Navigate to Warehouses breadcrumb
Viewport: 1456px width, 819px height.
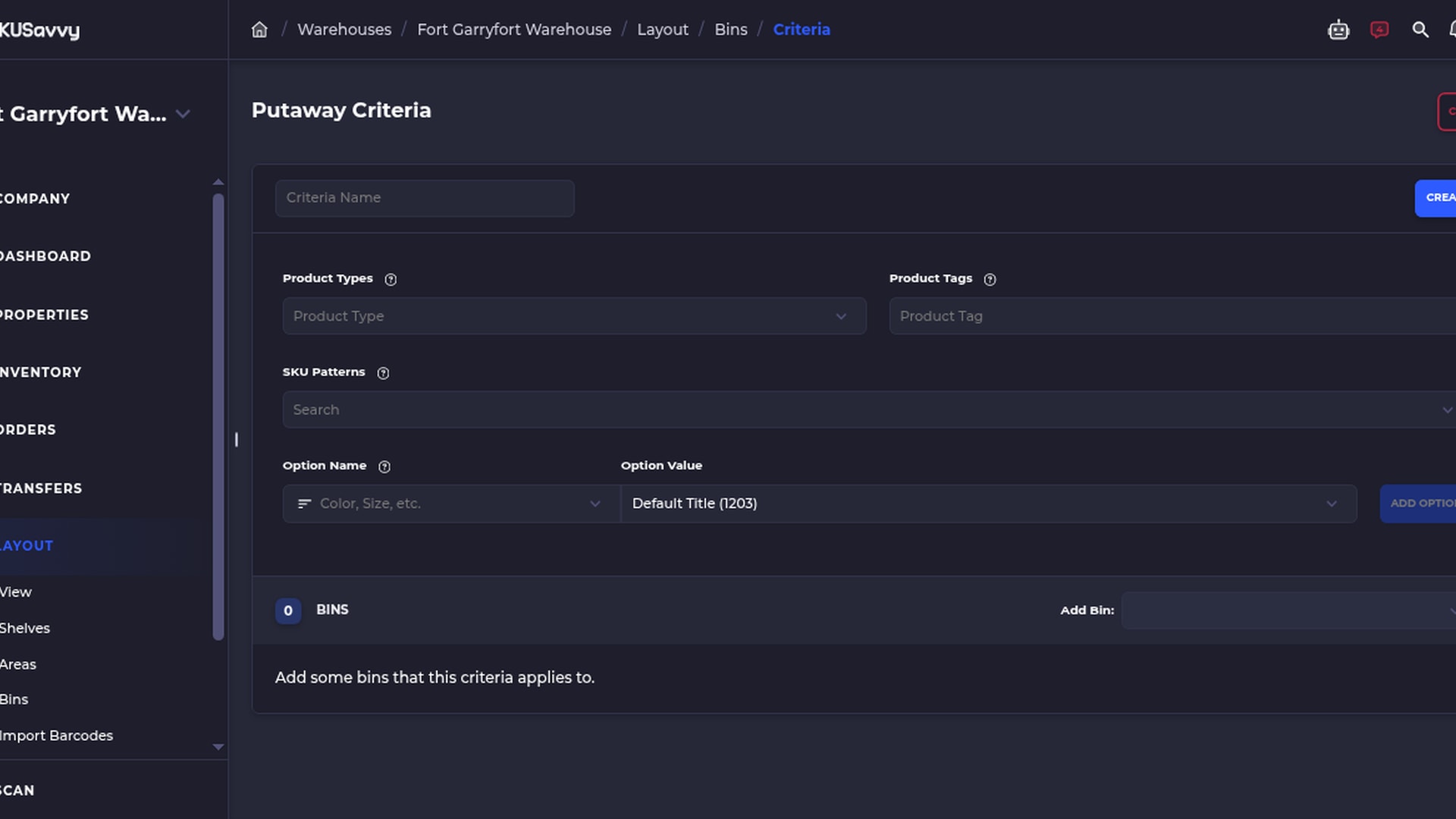[x=344, y=30]
